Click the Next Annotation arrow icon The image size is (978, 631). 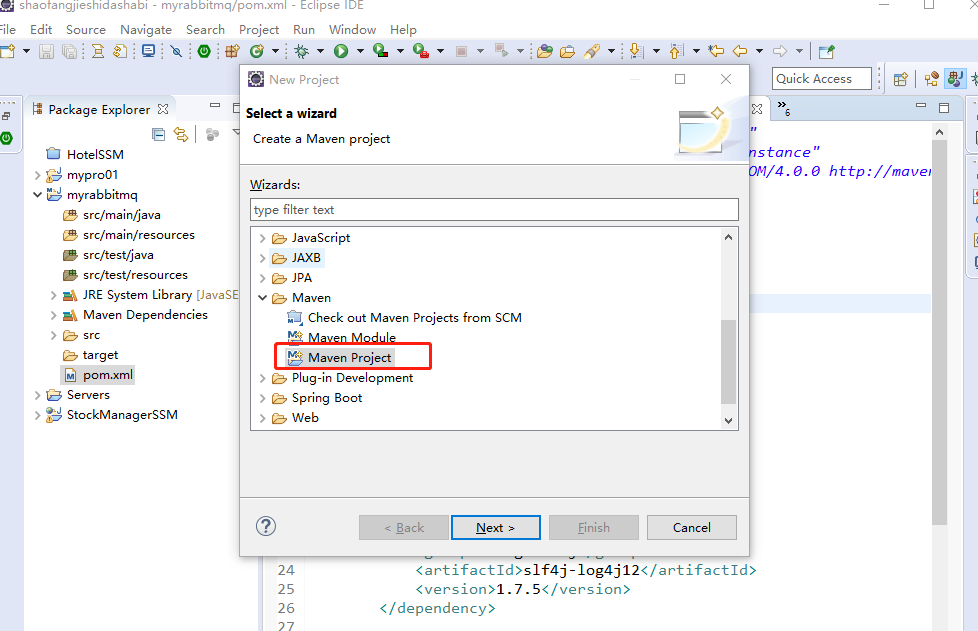636,51
